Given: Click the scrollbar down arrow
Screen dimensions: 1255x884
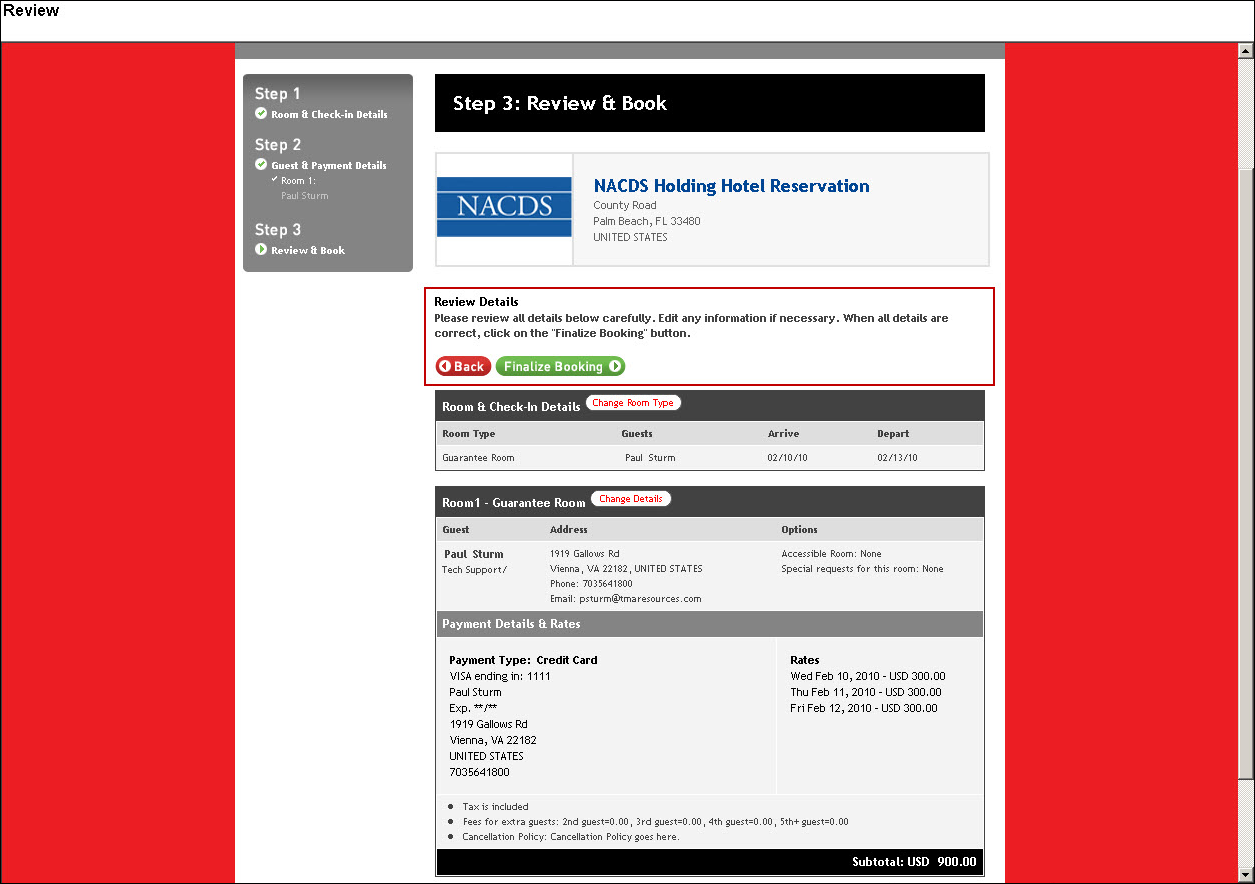Looking at the screenshot, I should [1246, 875].
